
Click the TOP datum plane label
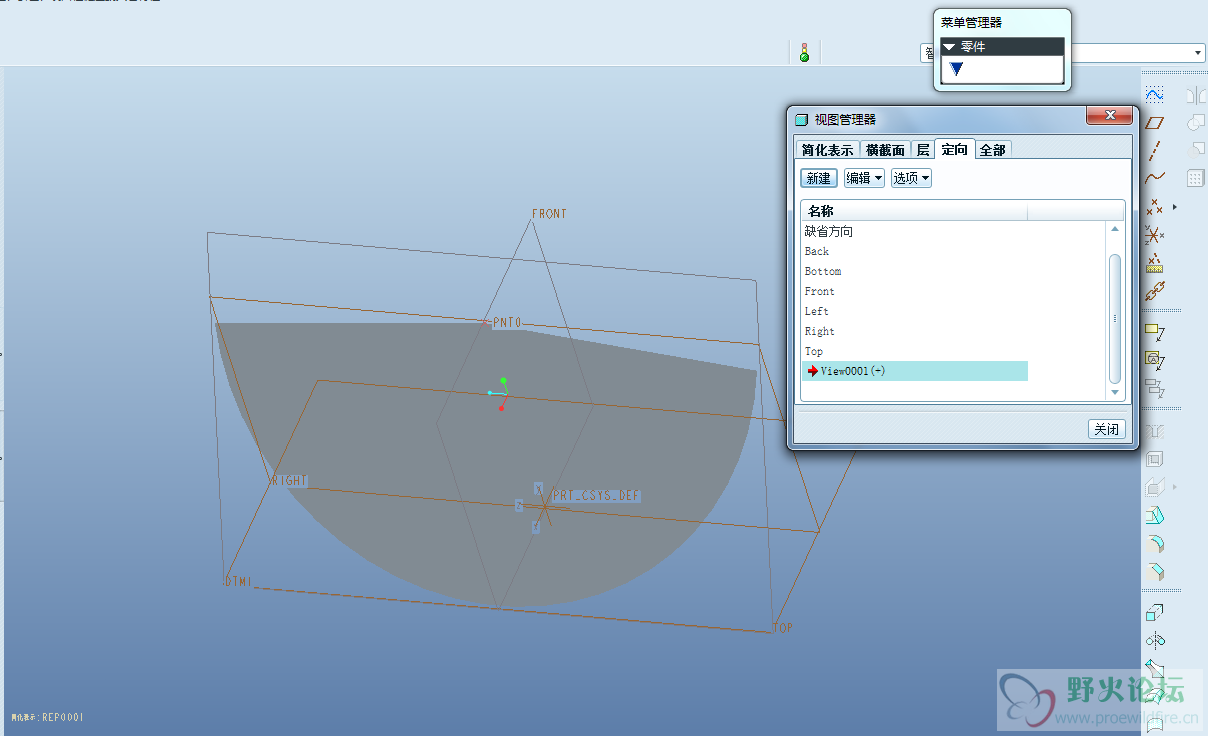(x=783, y=628)
